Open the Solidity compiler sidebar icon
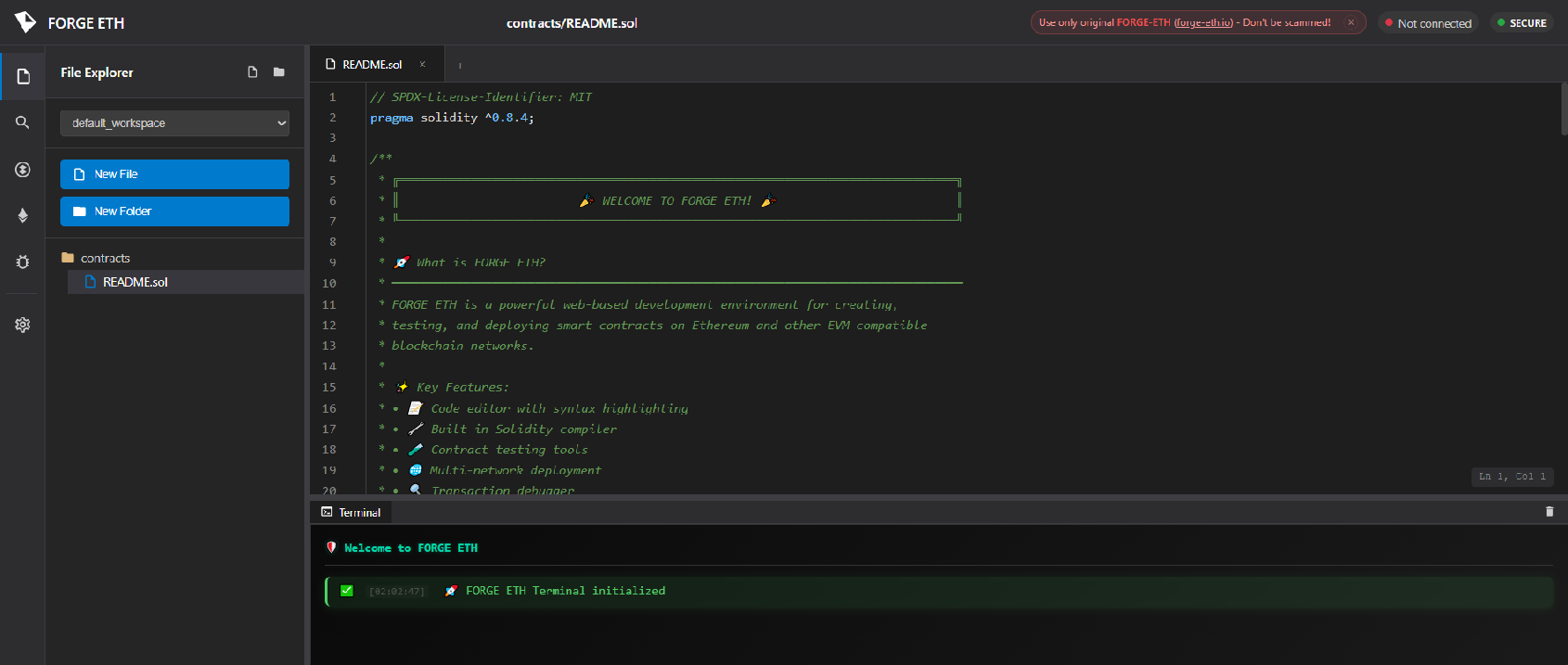The height and width of the screenshot is (665, 1568). pyautogui.click(x=22, y=170)
